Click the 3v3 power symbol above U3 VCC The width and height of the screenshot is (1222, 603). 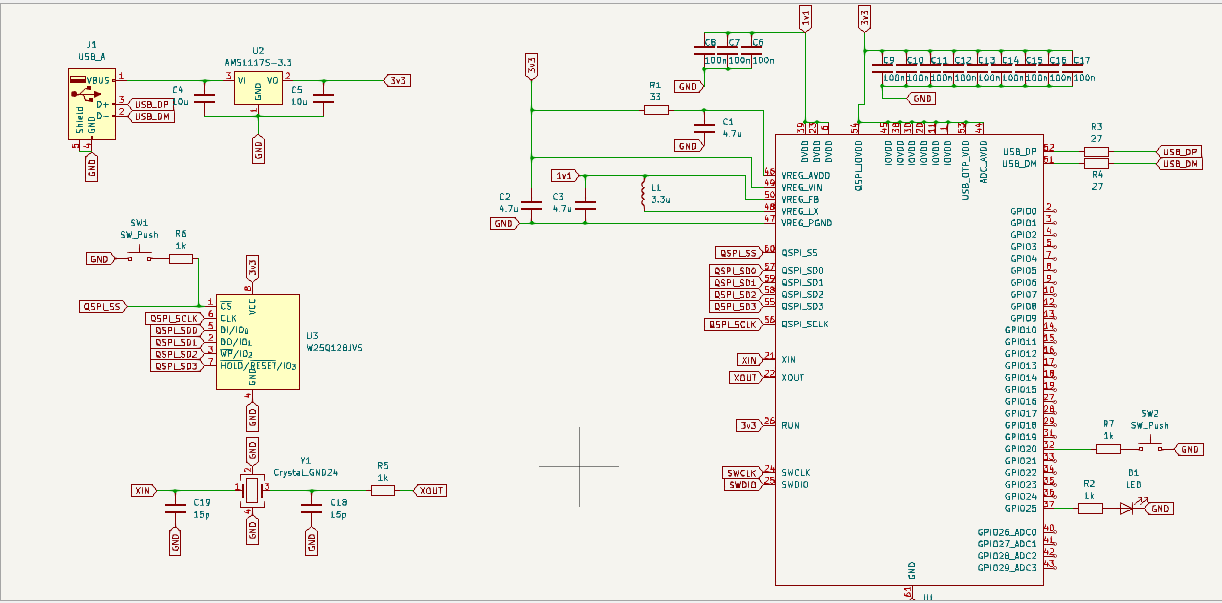pos(252,267)
